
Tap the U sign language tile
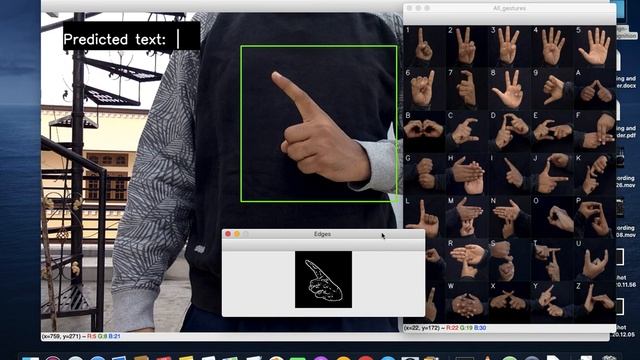(594, 260)
